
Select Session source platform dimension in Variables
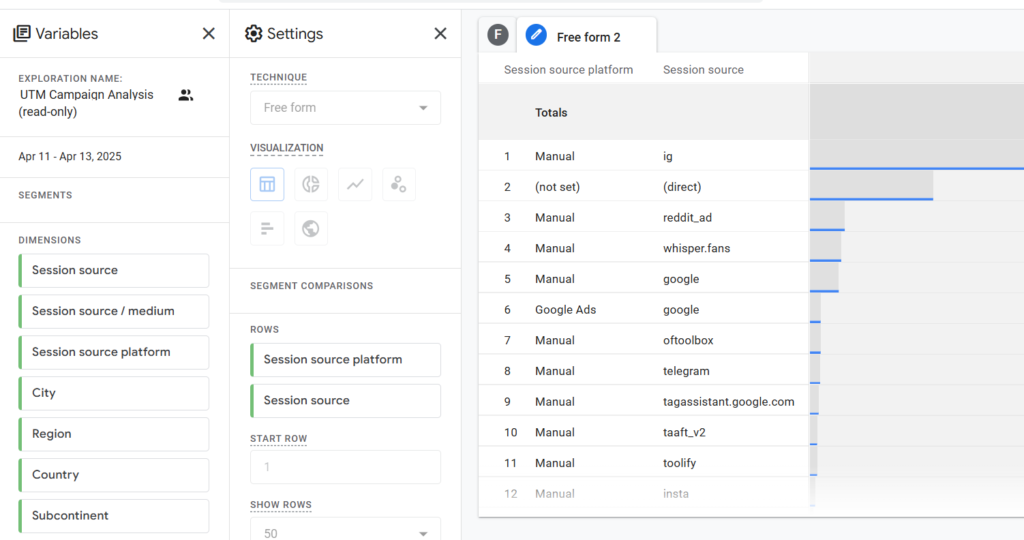[114, 353]
